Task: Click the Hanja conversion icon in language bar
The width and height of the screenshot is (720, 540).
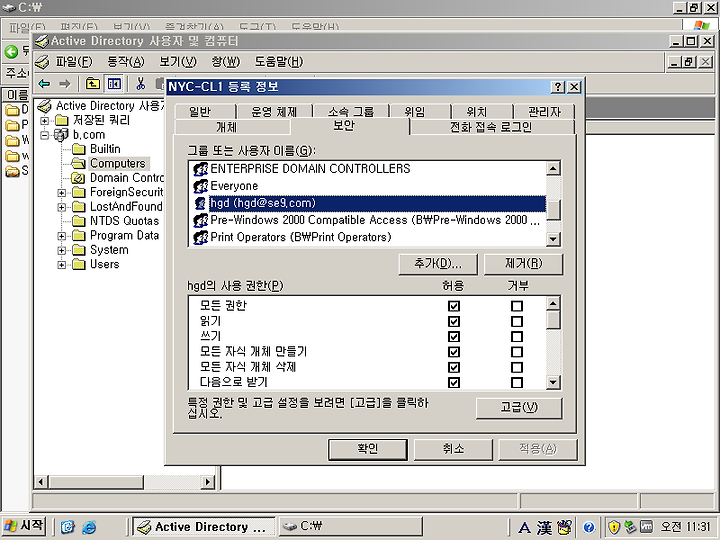Action: point(545,528)
